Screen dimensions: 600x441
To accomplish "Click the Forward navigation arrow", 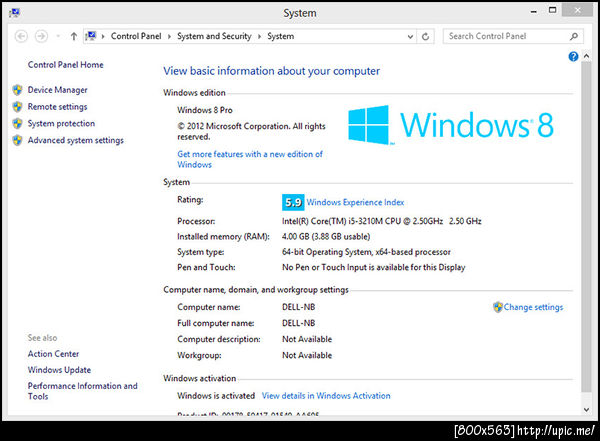I will [x=41, y=36].
